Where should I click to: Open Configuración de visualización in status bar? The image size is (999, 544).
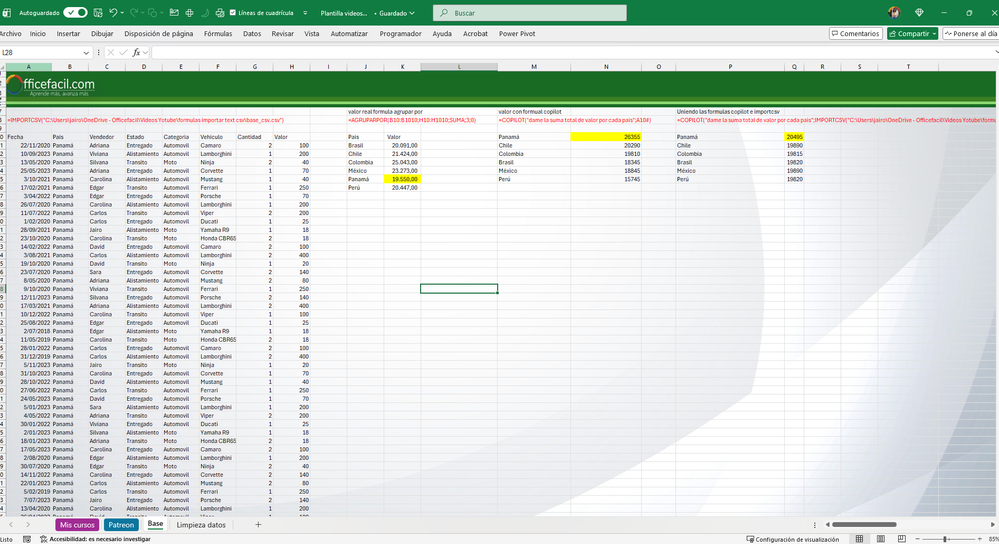793,539
